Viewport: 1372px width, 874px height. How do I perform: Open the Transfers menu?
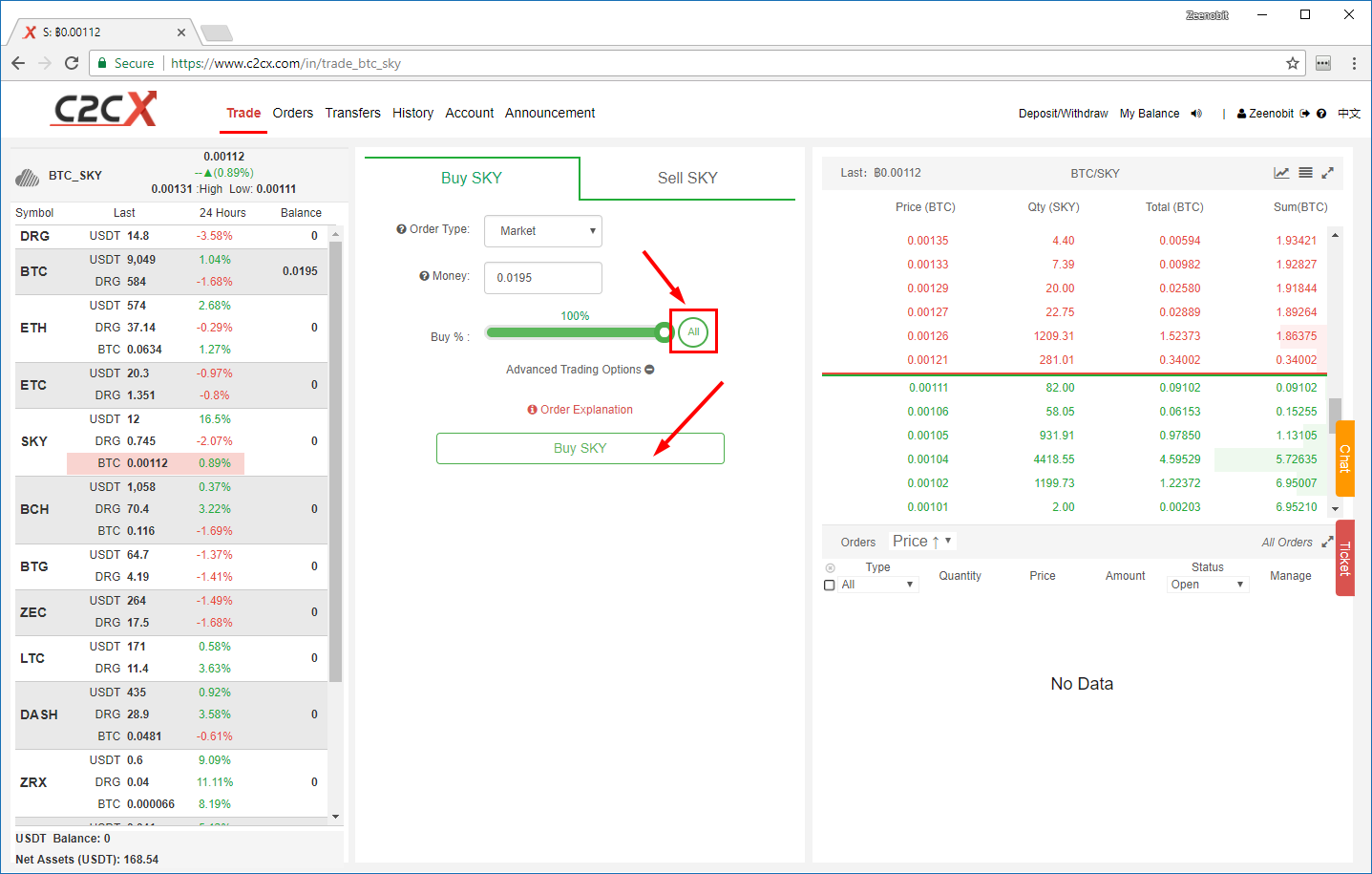point(353,113)
